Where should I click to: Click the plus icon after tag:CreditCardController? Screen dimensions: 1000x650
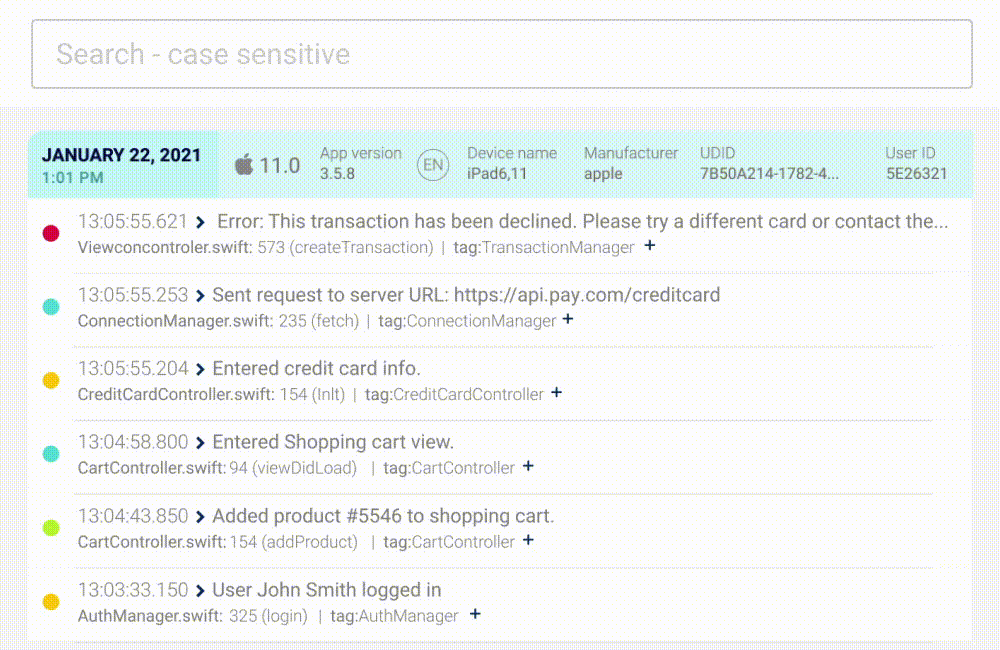point(556,393)
